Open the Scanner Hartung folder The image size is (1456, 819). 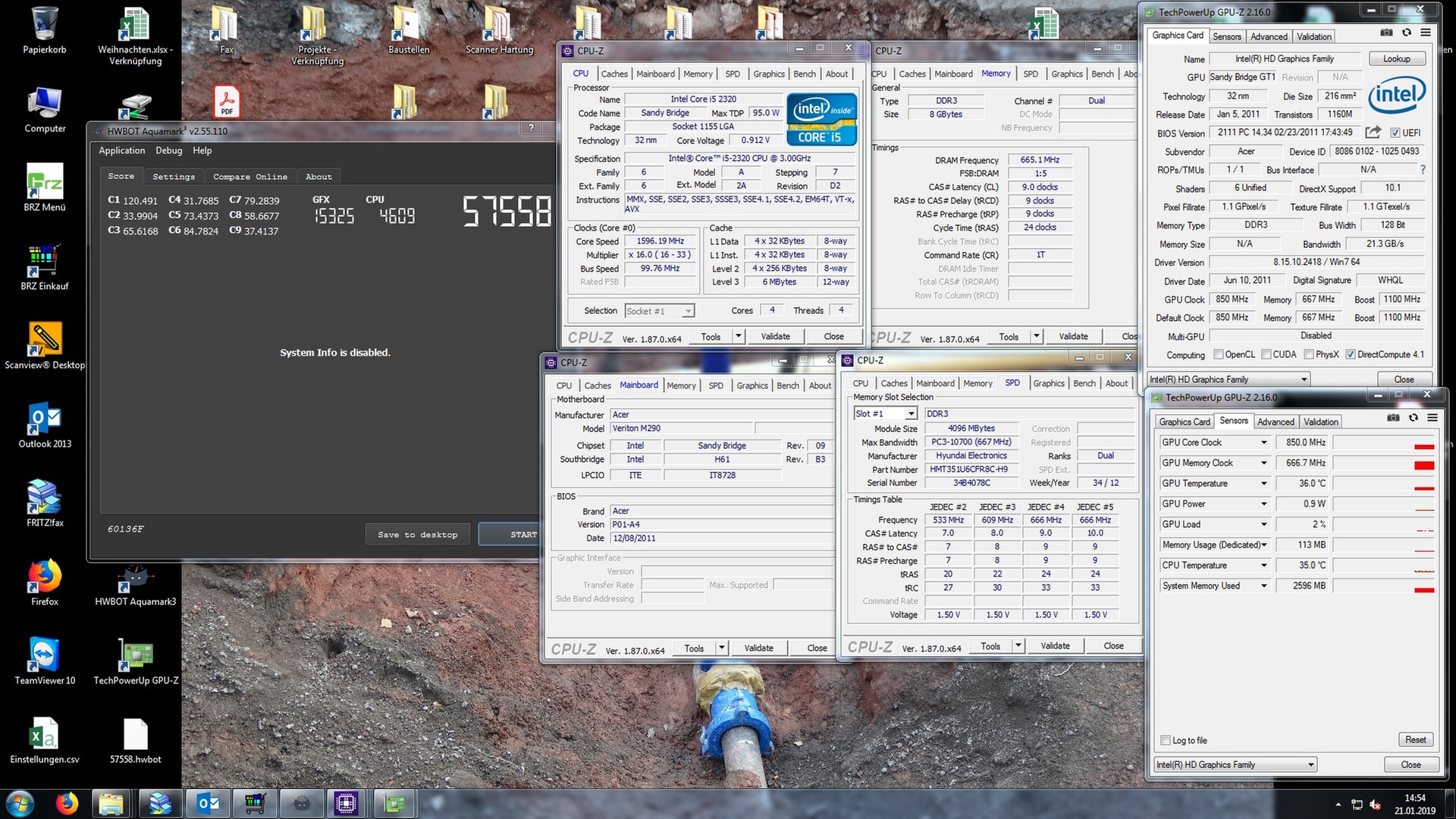[x=499, y=30]
